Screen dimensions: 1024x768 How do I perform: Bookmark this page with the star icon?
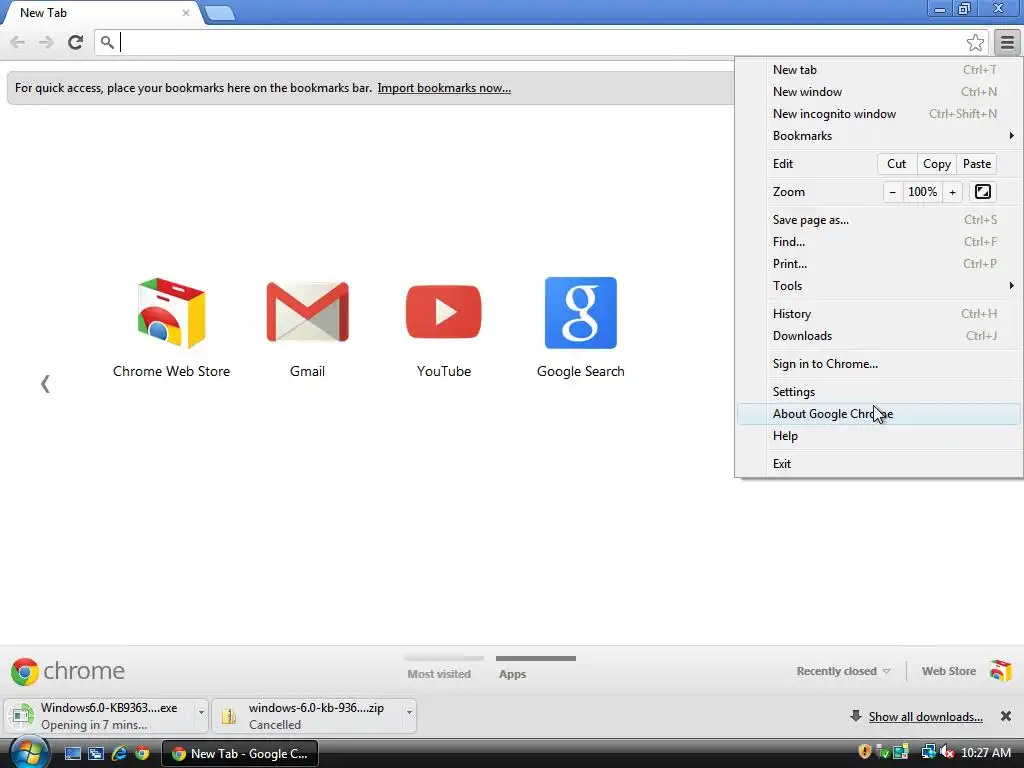pyautogui.click(x=975, y=43)
